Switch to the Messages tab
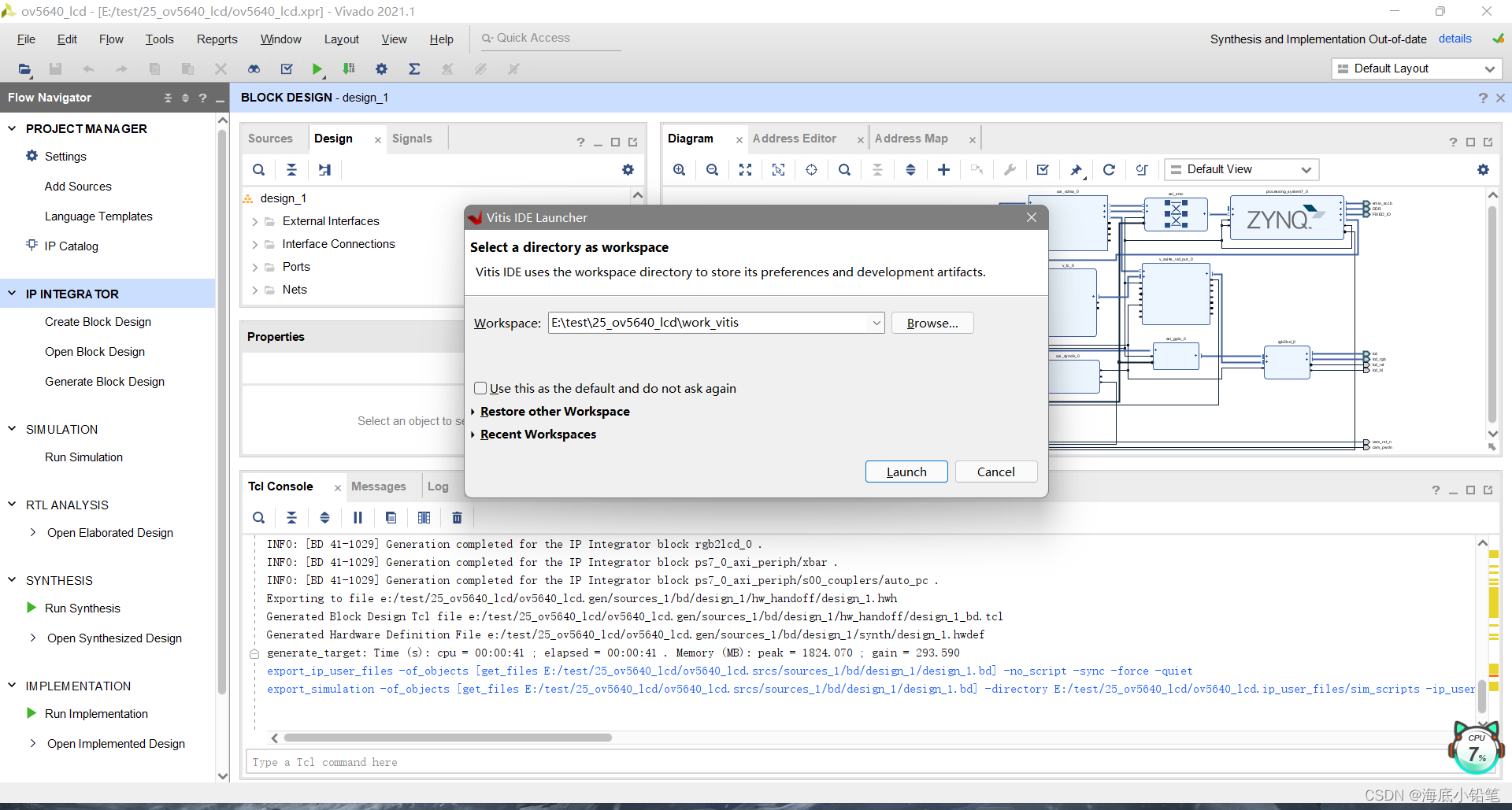 coord(378,486)
